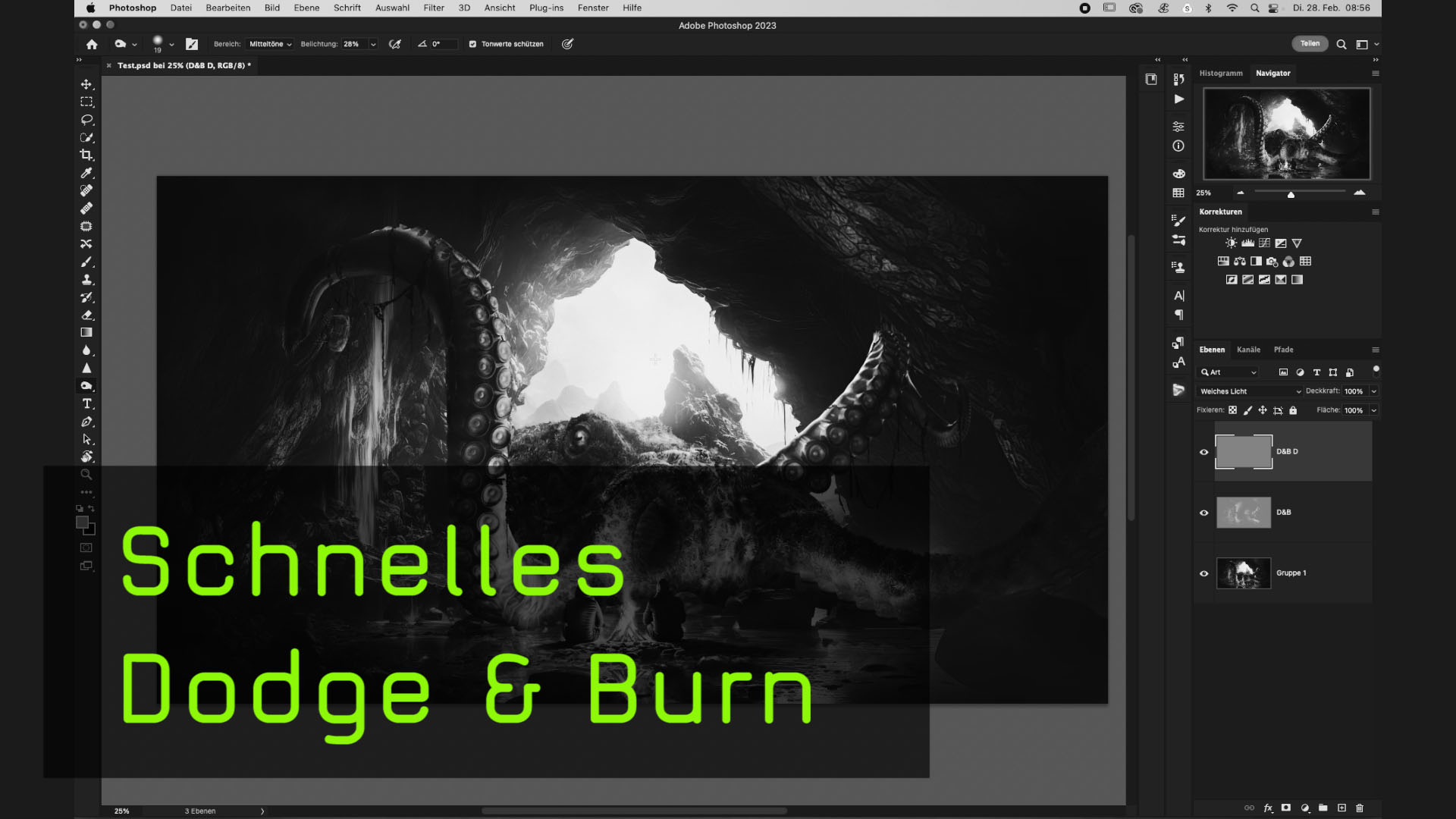This screenshot has width=1456, height=819.
Task: Open the Filter menu
Action: tap(434, 8)
